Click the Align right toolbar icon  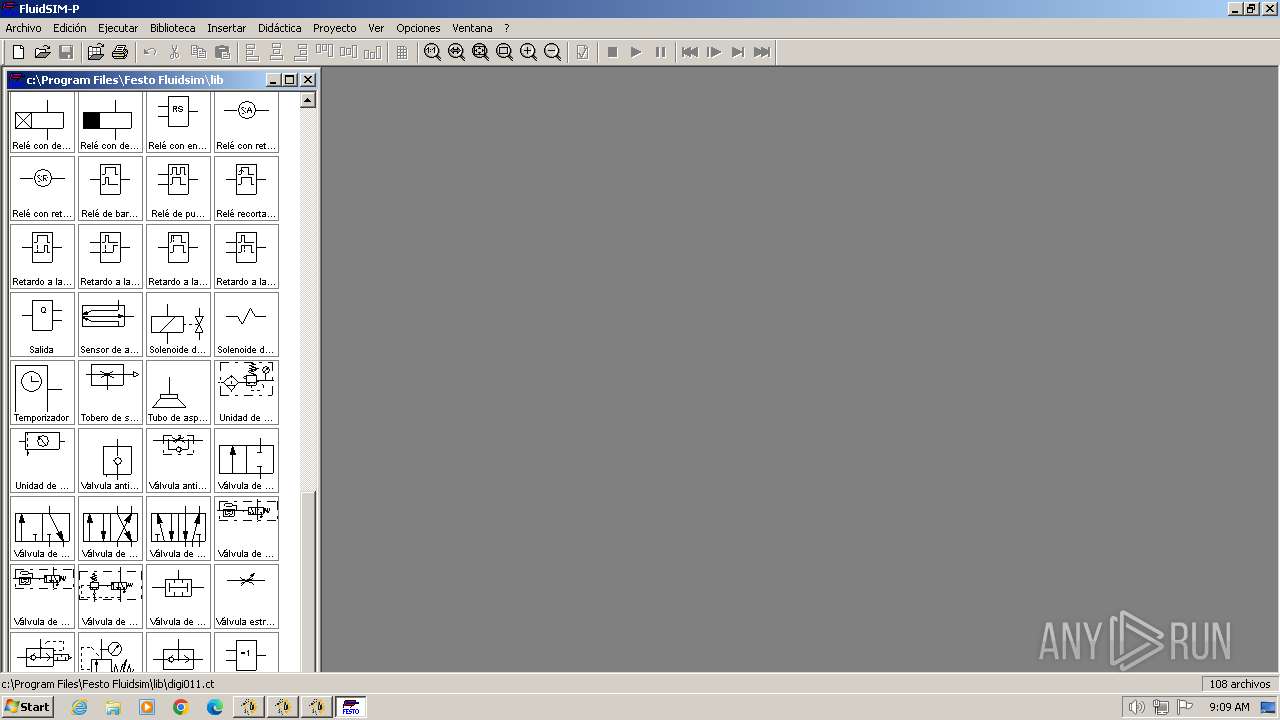pyautogui.click(x=300, y=52)
